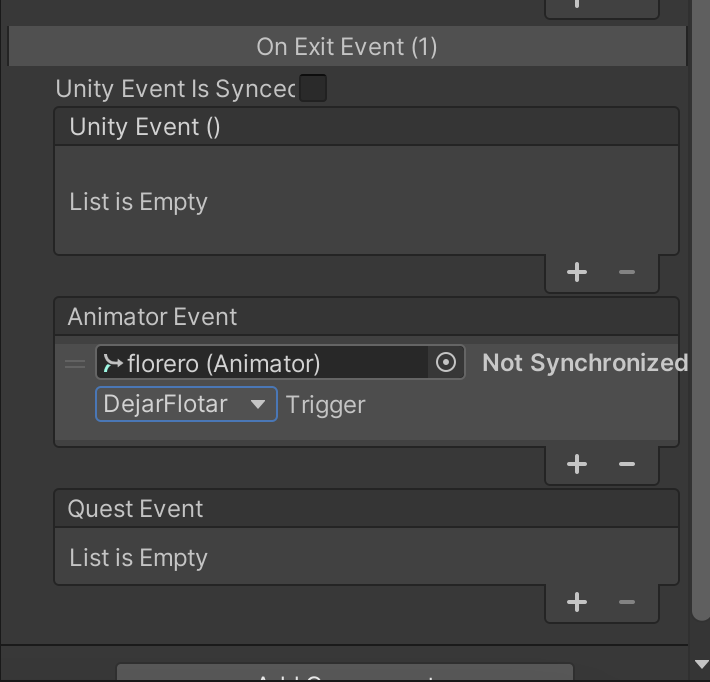Open the DejarFlotar parameter dropdown
Image resolution: width=710 pixels, height=682 pixels.
click(x=186, y=404)
